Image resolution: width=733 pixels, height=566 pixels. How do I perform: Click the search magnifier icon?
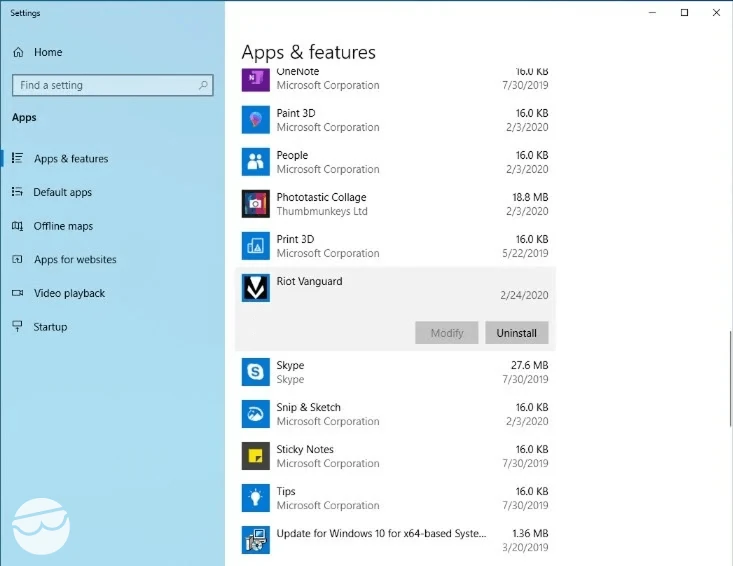tap(203, 85)
